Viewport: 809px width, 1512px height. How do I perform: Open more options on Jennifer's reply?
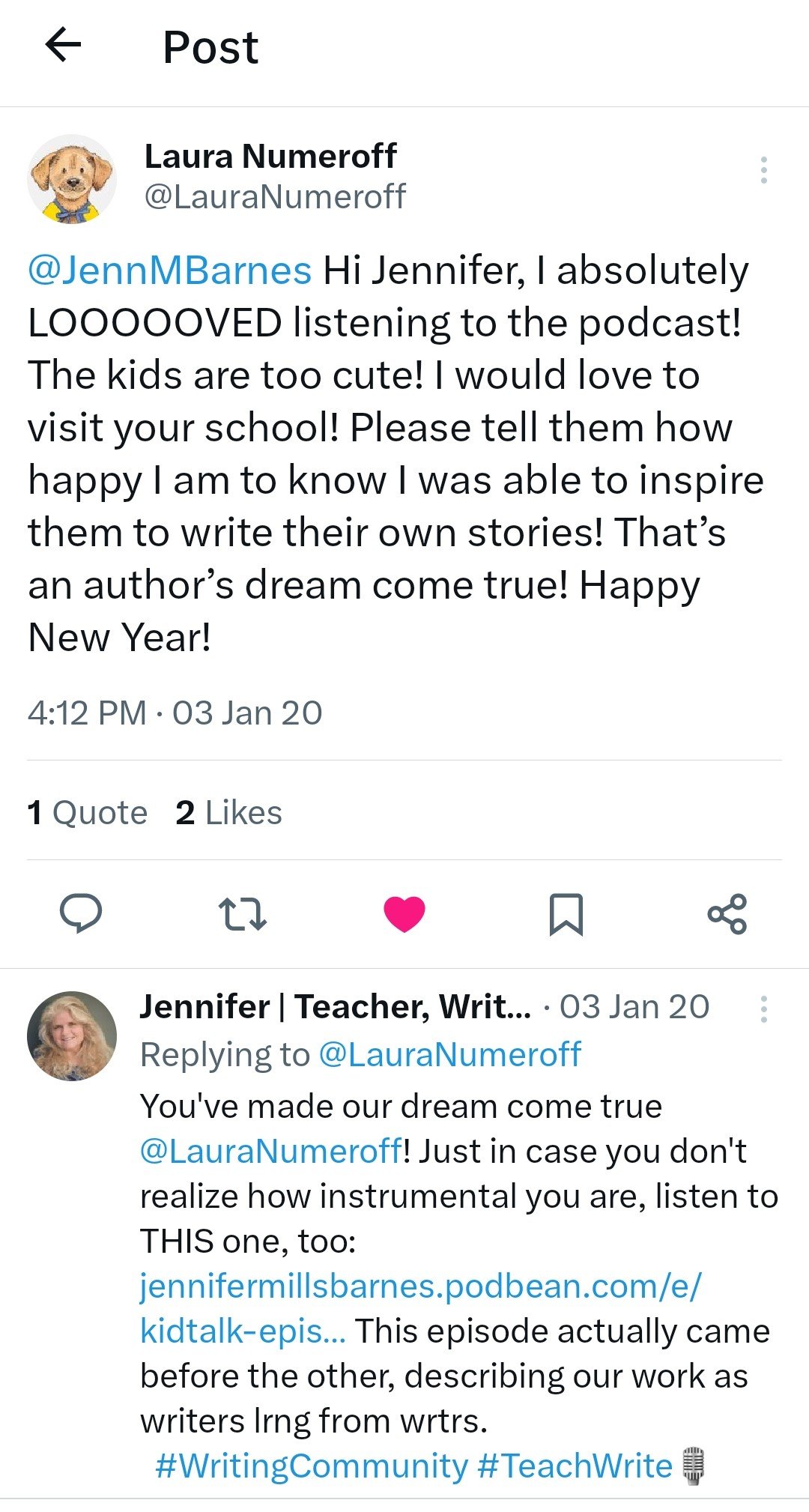[x=763, y=1009]
